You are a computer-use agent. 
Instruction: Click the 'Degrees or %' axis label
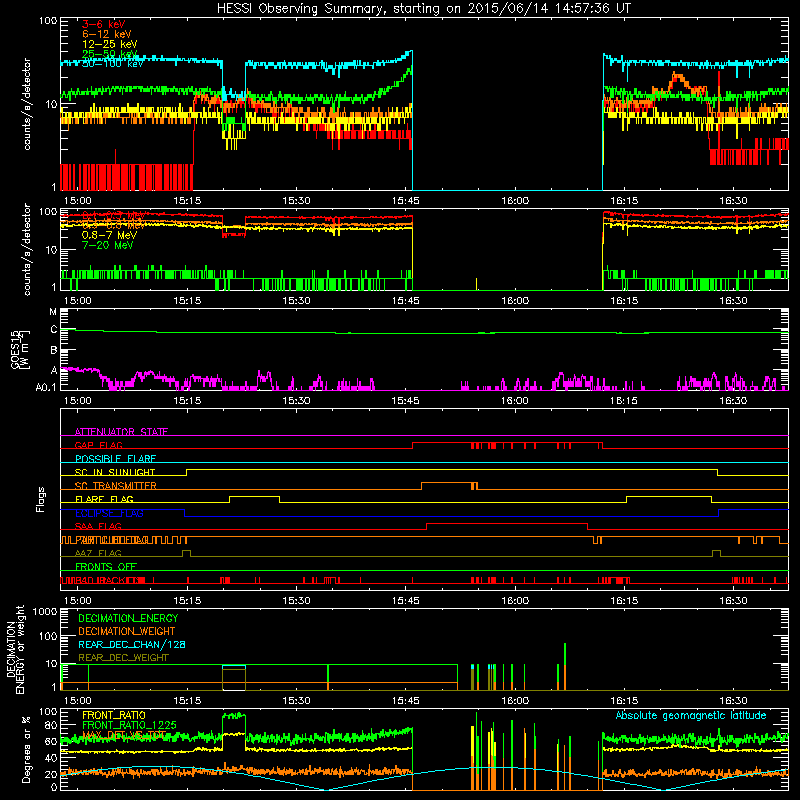[27, 749]
